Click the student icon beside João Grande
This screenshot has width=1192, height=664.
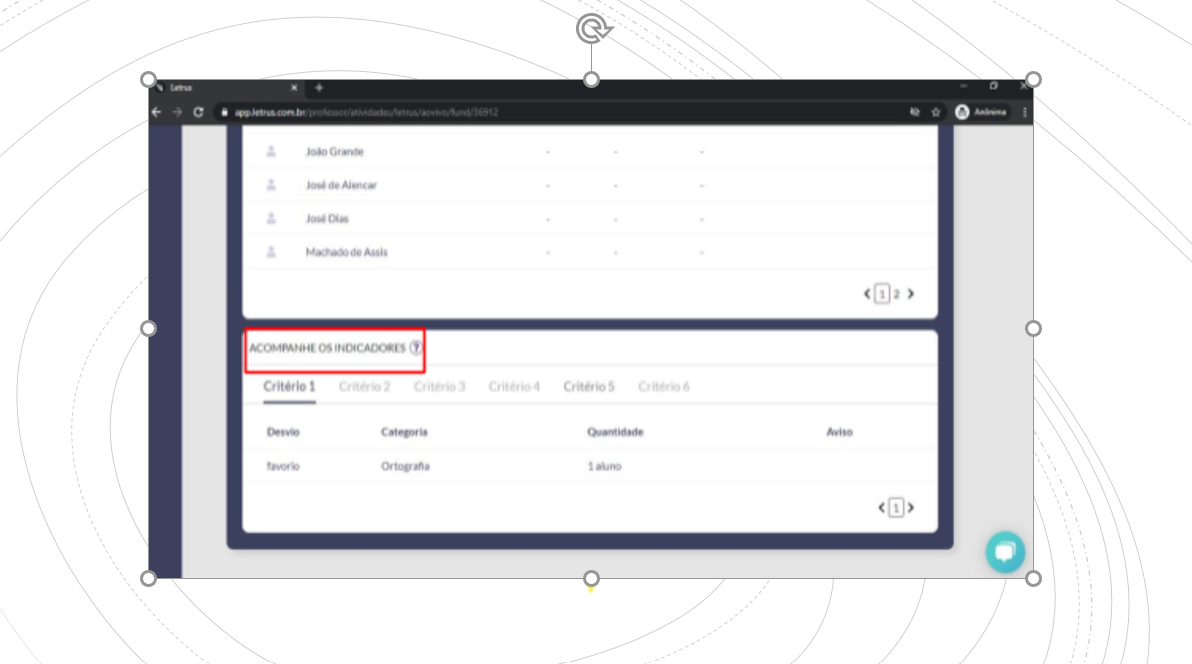coord(271,151)
